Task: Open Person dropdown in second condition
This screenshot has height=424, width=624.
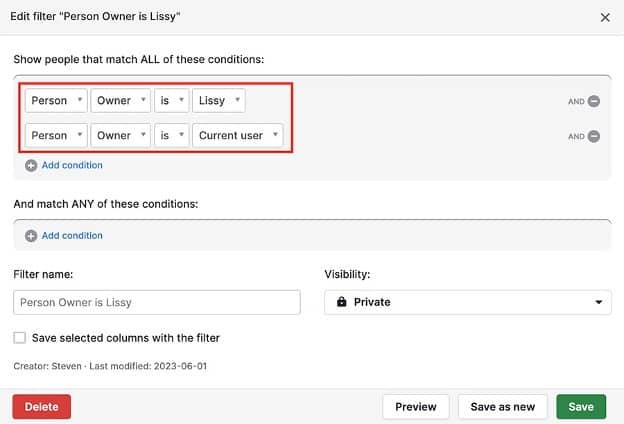Action: click(54, 136)
